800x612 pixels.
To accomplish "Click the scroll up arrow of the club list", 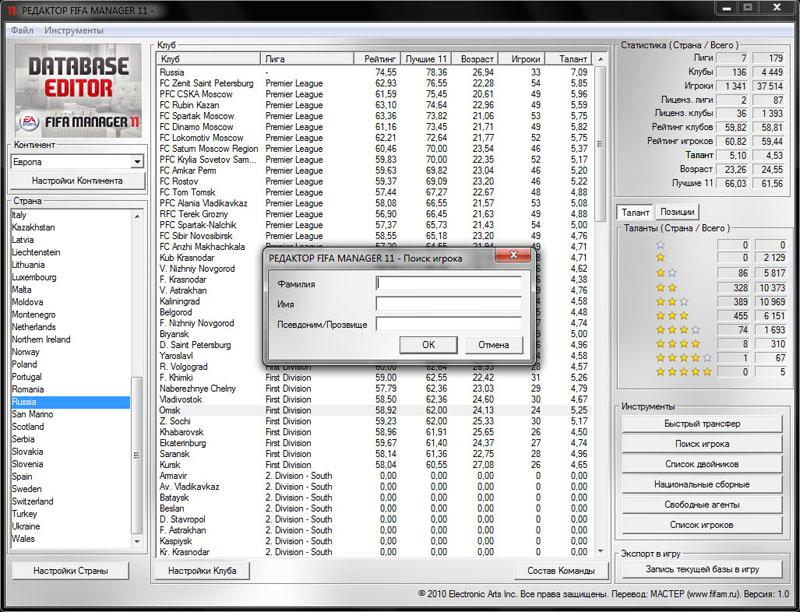I will click(601, 59).
